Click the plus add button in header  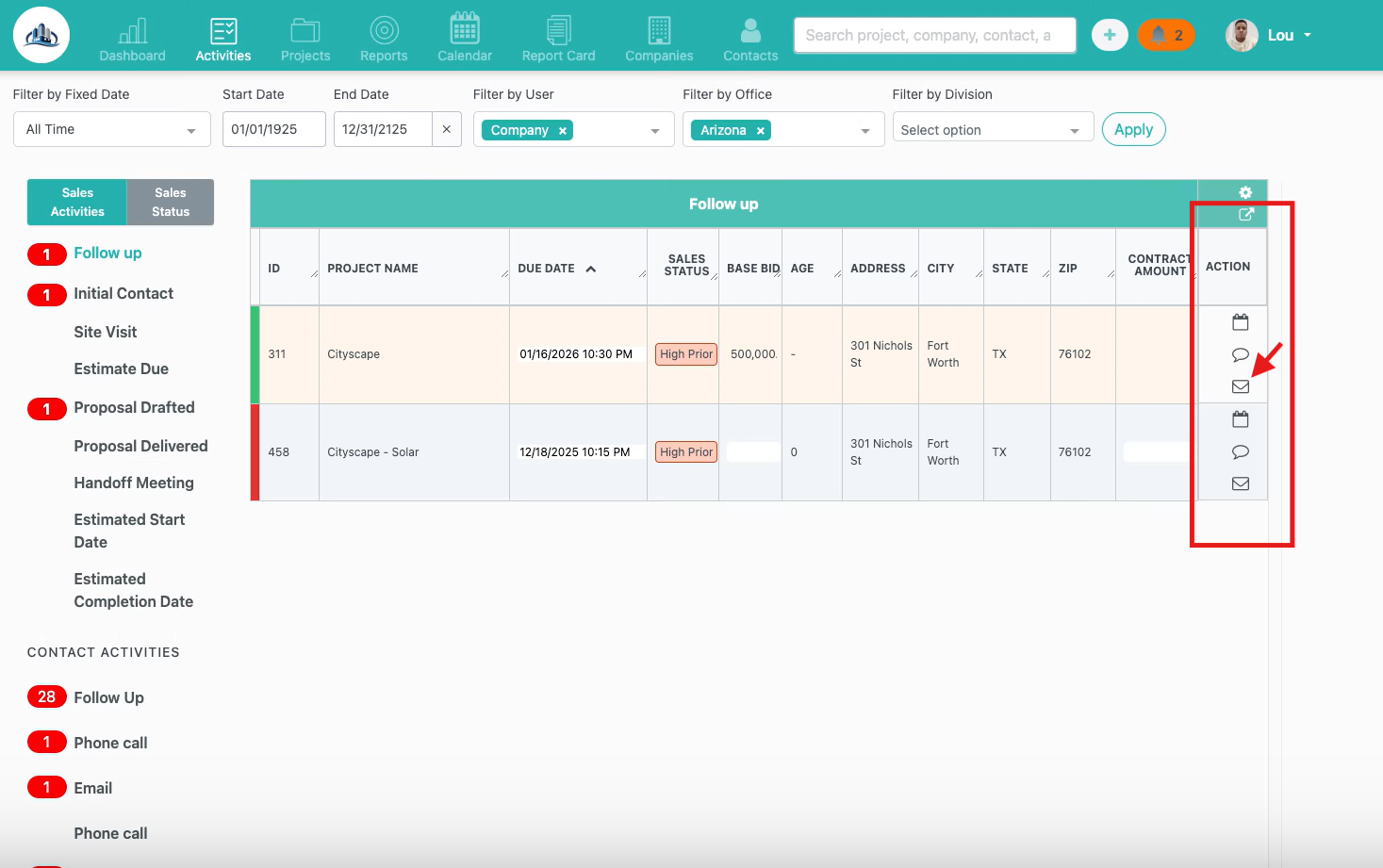(1110, 35)
